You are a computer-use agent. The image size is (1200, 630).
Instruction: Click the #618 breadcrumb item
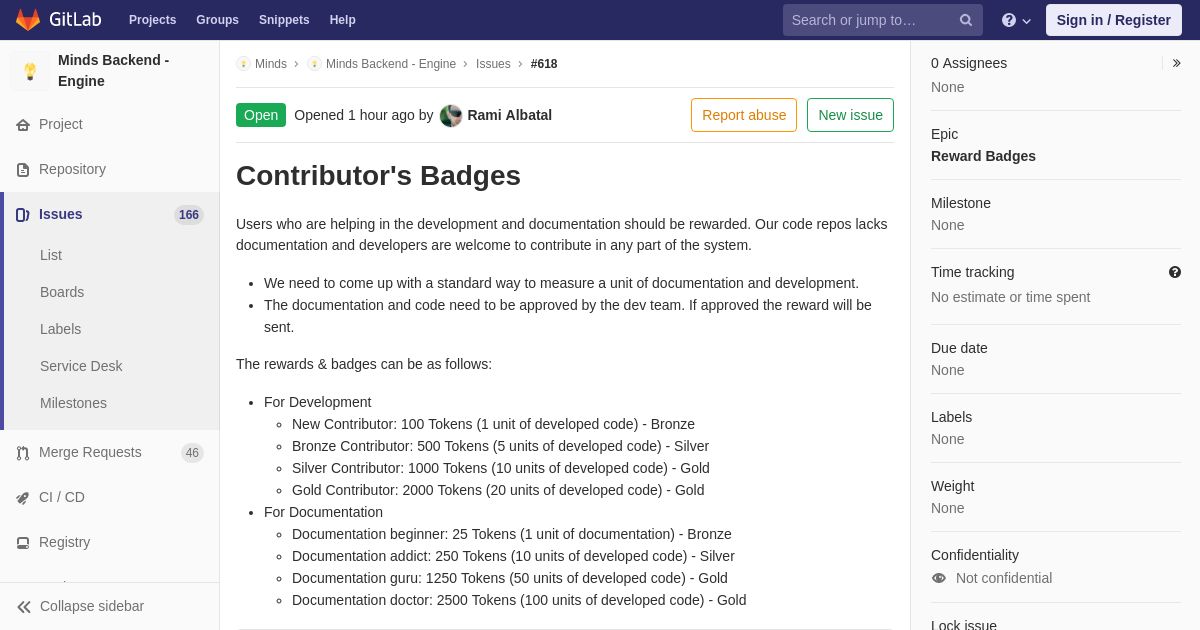(x=544, y=64)
